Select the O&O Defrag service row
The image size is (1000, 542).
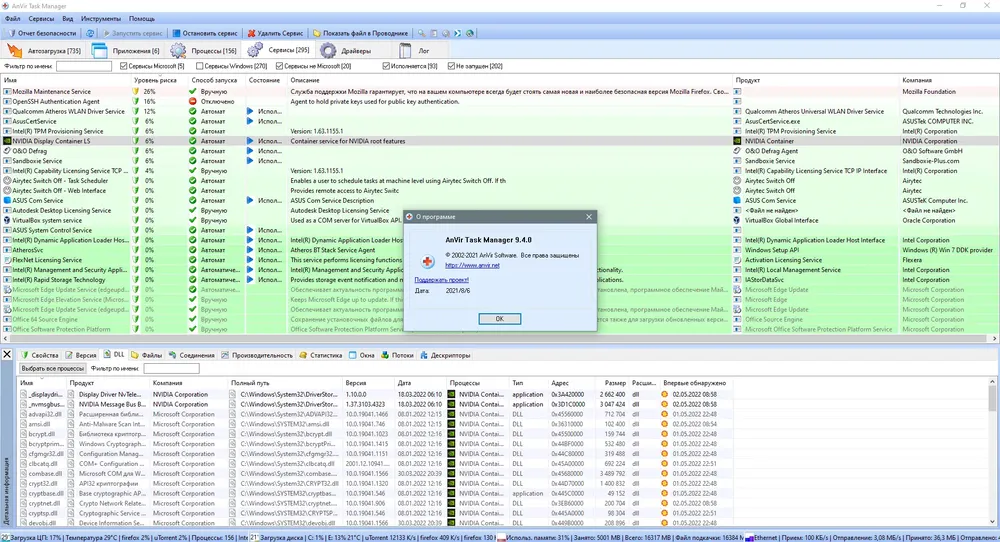(500, 151)
